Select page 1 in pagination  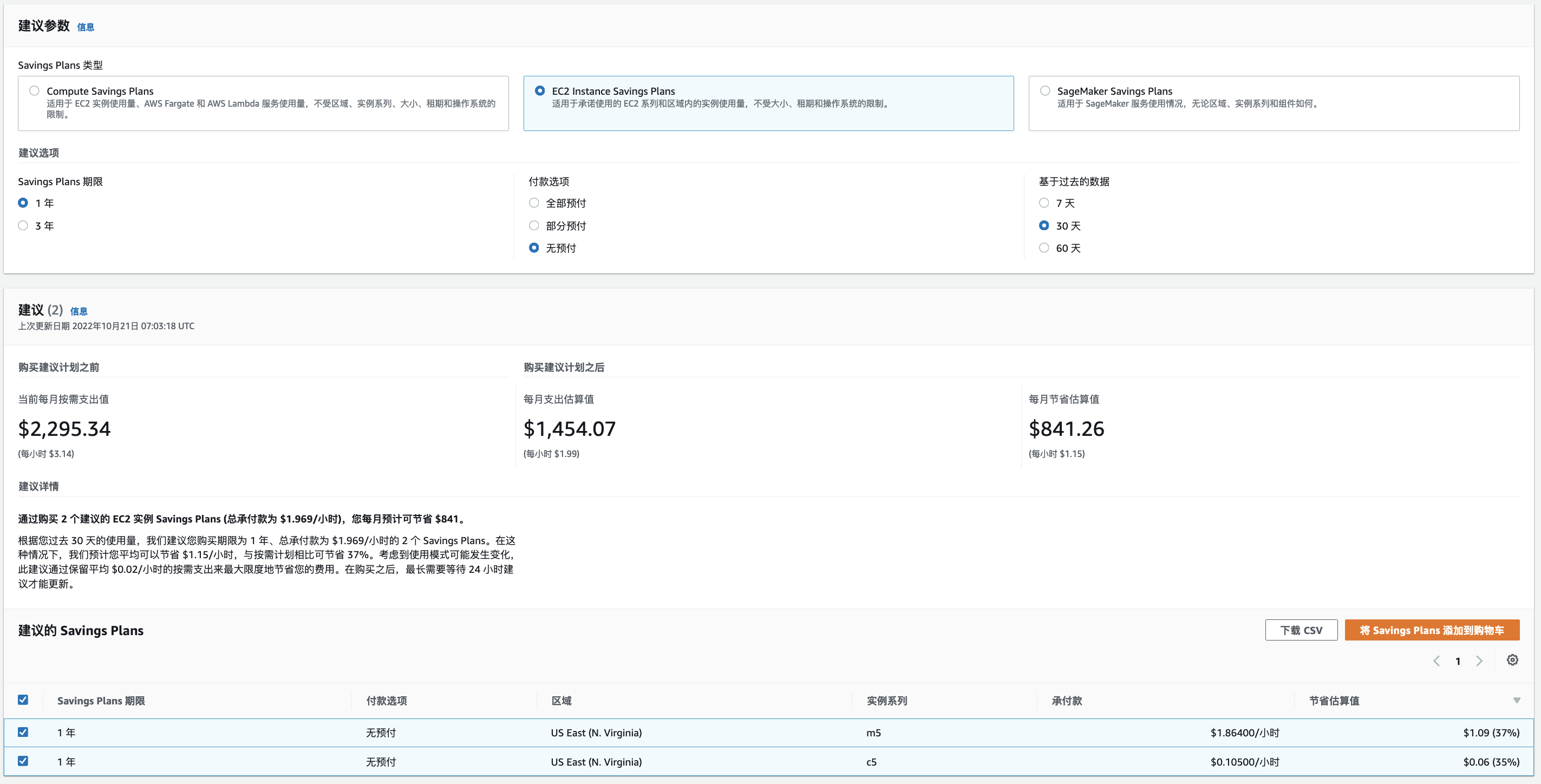[1458, 661]
